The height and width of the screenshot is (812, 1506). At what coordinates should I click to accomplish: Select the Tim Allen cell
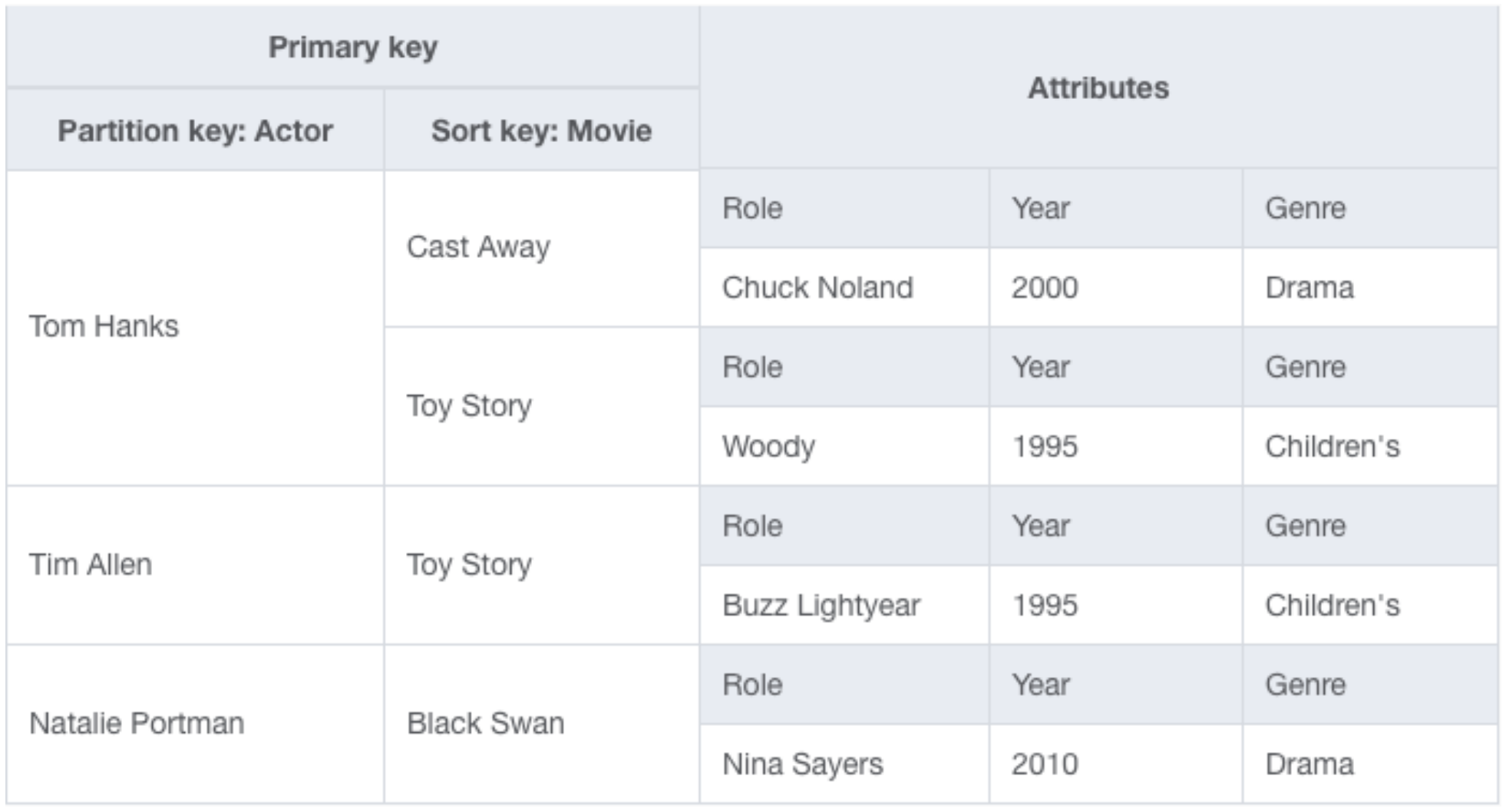195,565
